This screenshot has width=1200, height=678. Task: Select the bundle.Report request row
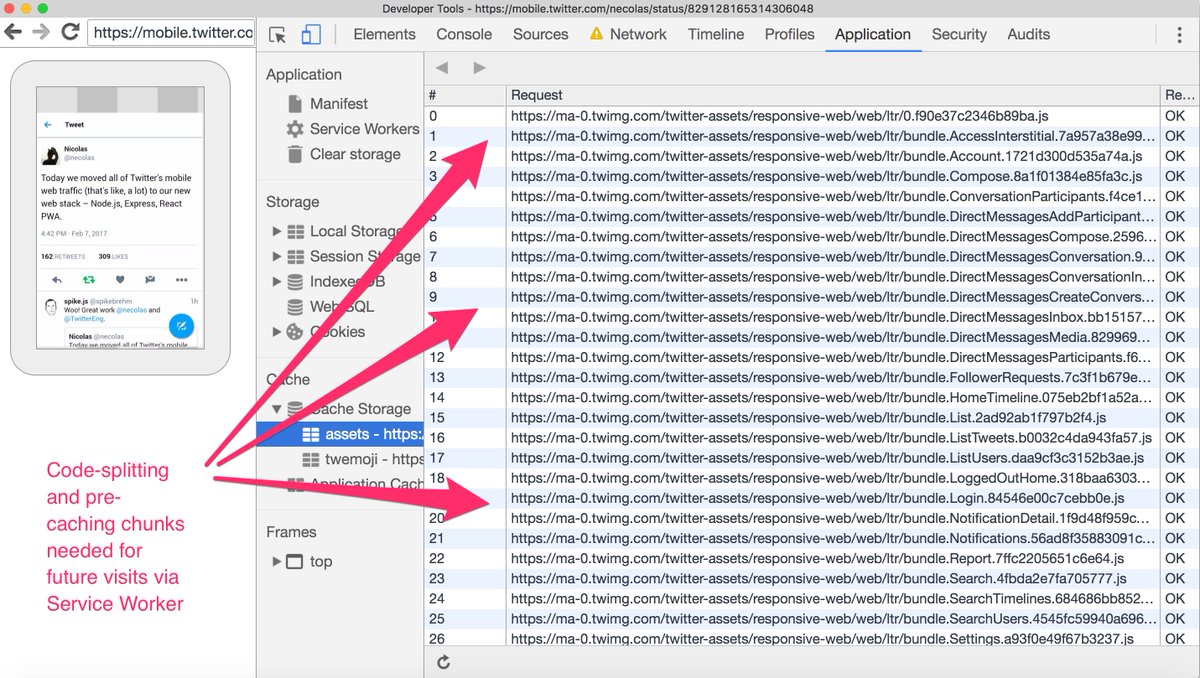(812, 558)
